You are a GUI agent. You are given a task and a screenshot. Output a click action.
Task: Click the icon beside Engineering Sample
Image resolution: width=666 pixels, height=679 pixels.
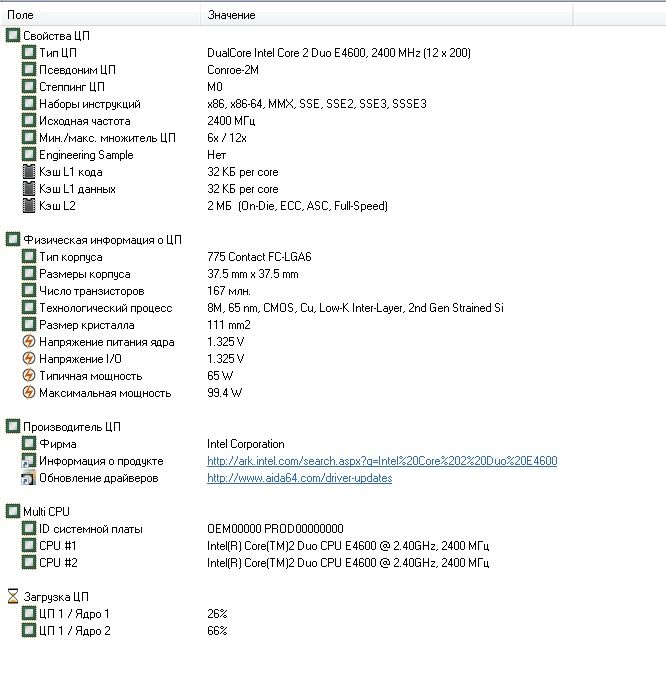[x=29, y=155]
